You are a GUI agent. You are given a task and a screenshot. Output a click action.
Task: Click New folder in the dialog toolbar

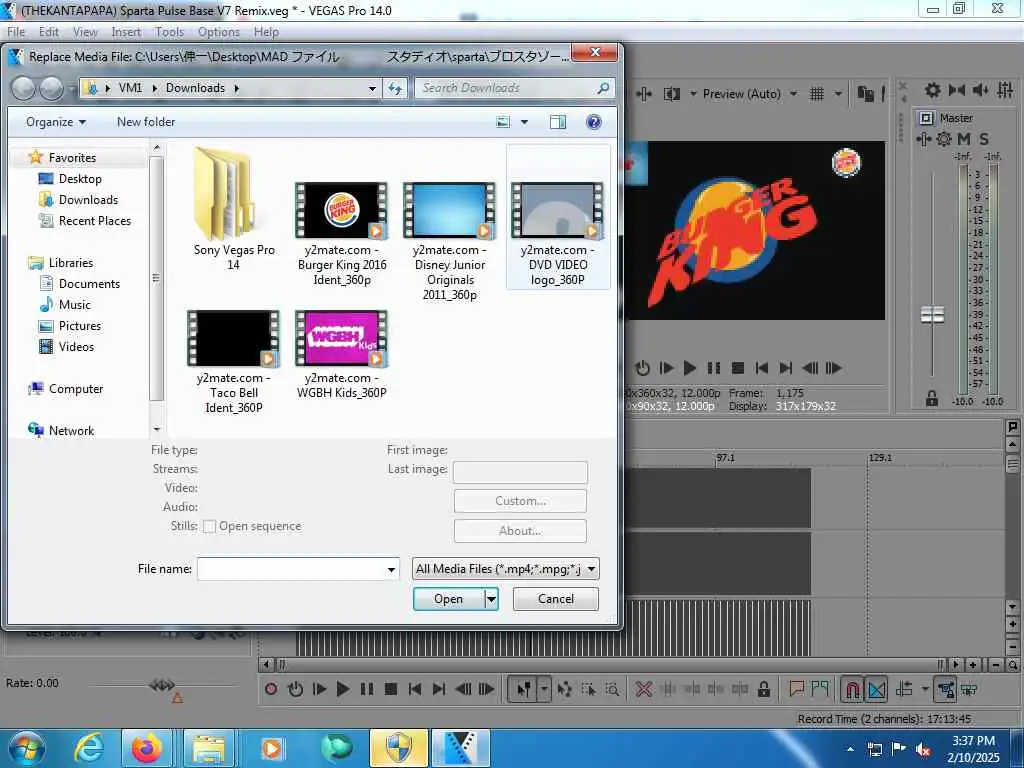146,122
